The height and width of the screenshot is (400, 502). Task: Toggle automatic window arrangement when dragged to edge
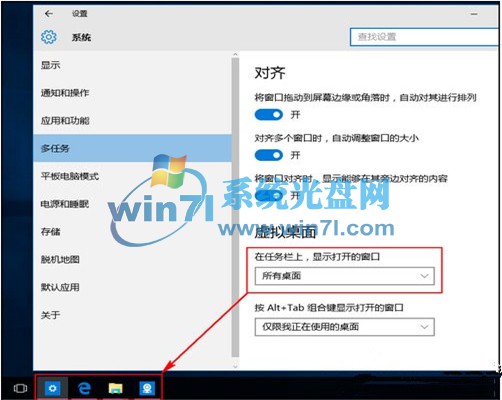tap(269, 115)
